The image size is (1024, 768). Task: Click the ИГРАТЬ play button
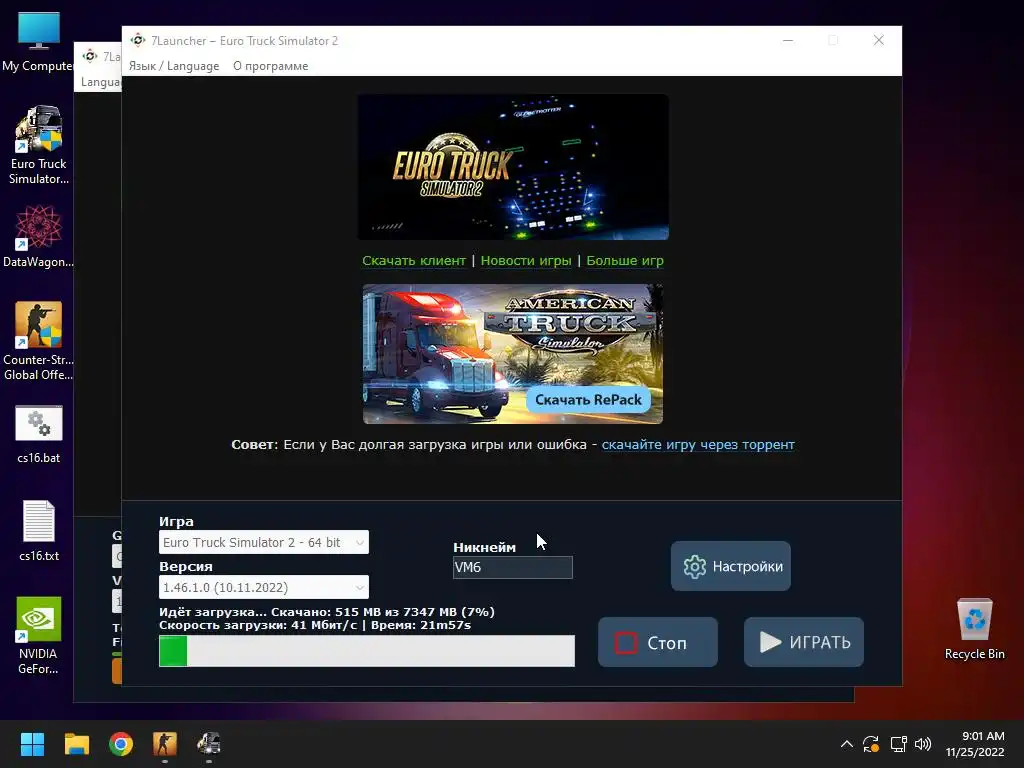pos(804,643)
